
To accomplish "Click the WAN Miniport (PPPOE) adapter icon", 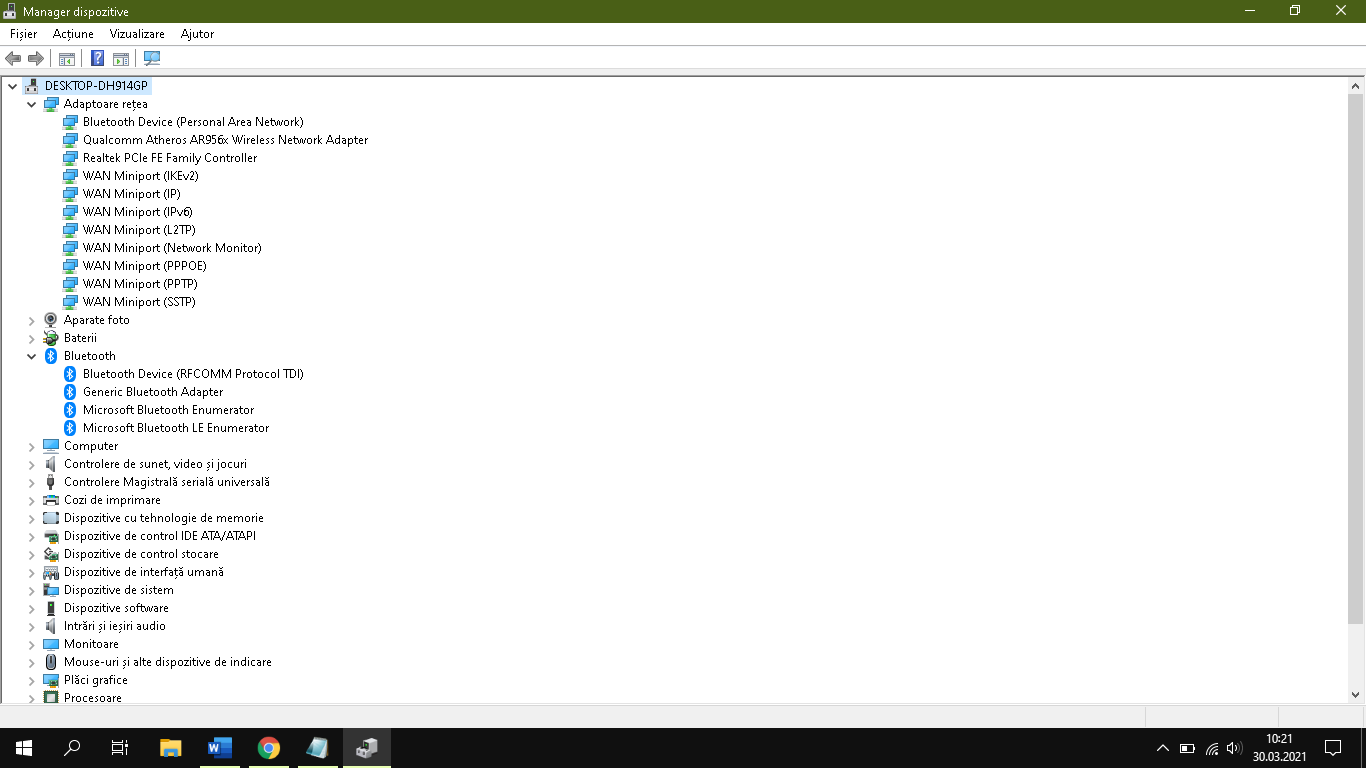I will point(70,266).
